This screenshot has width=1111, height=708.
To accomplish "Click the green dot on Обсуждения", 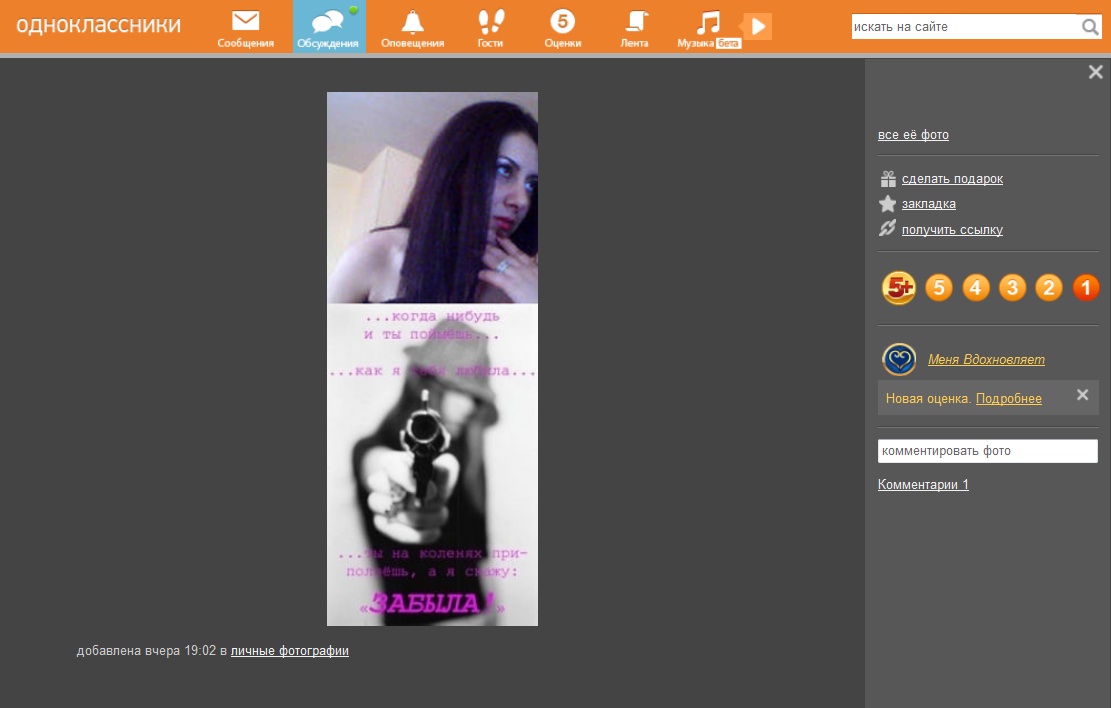I will click(x=353, y=10).
